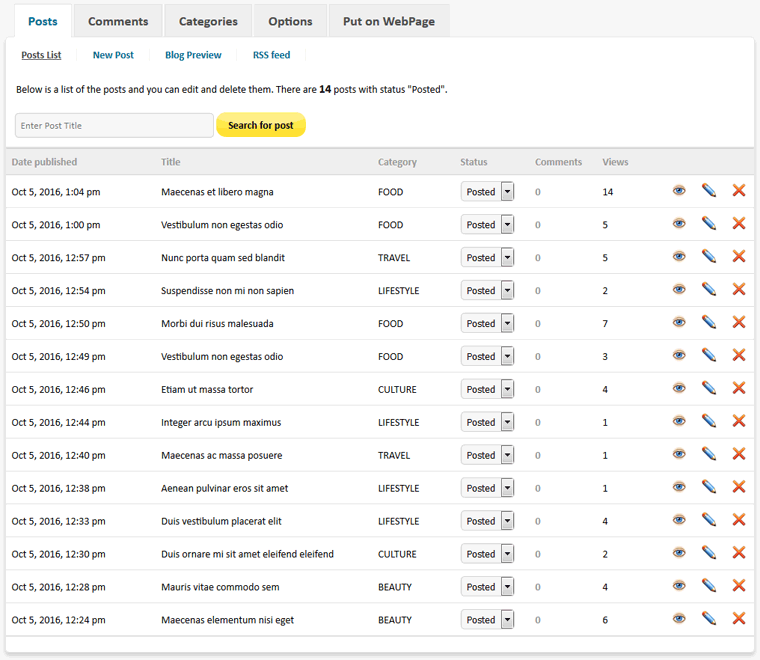
Task: Edit 'Integer arcu ipsum maximus' post
Action: [709, 421]
